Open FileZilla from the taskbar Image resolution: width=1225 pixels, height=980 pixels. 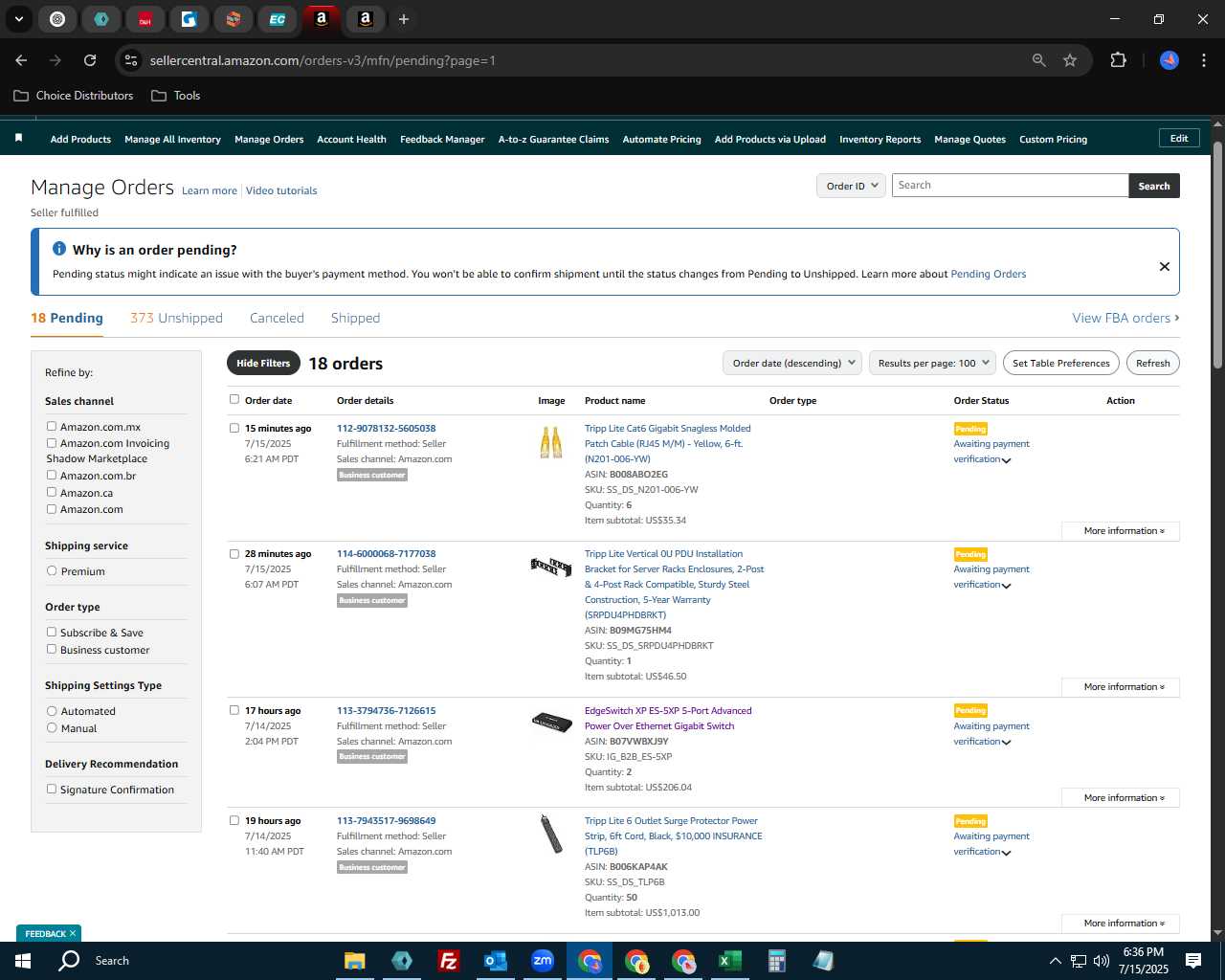(x=448, y=961)
